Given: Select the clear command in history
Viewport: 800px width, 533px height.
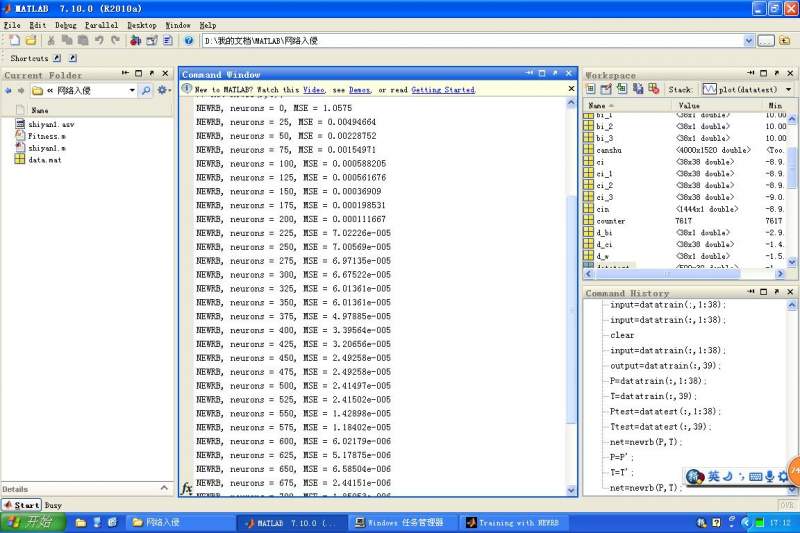Looking at the screenshot, I should click(x=622, y=336).
